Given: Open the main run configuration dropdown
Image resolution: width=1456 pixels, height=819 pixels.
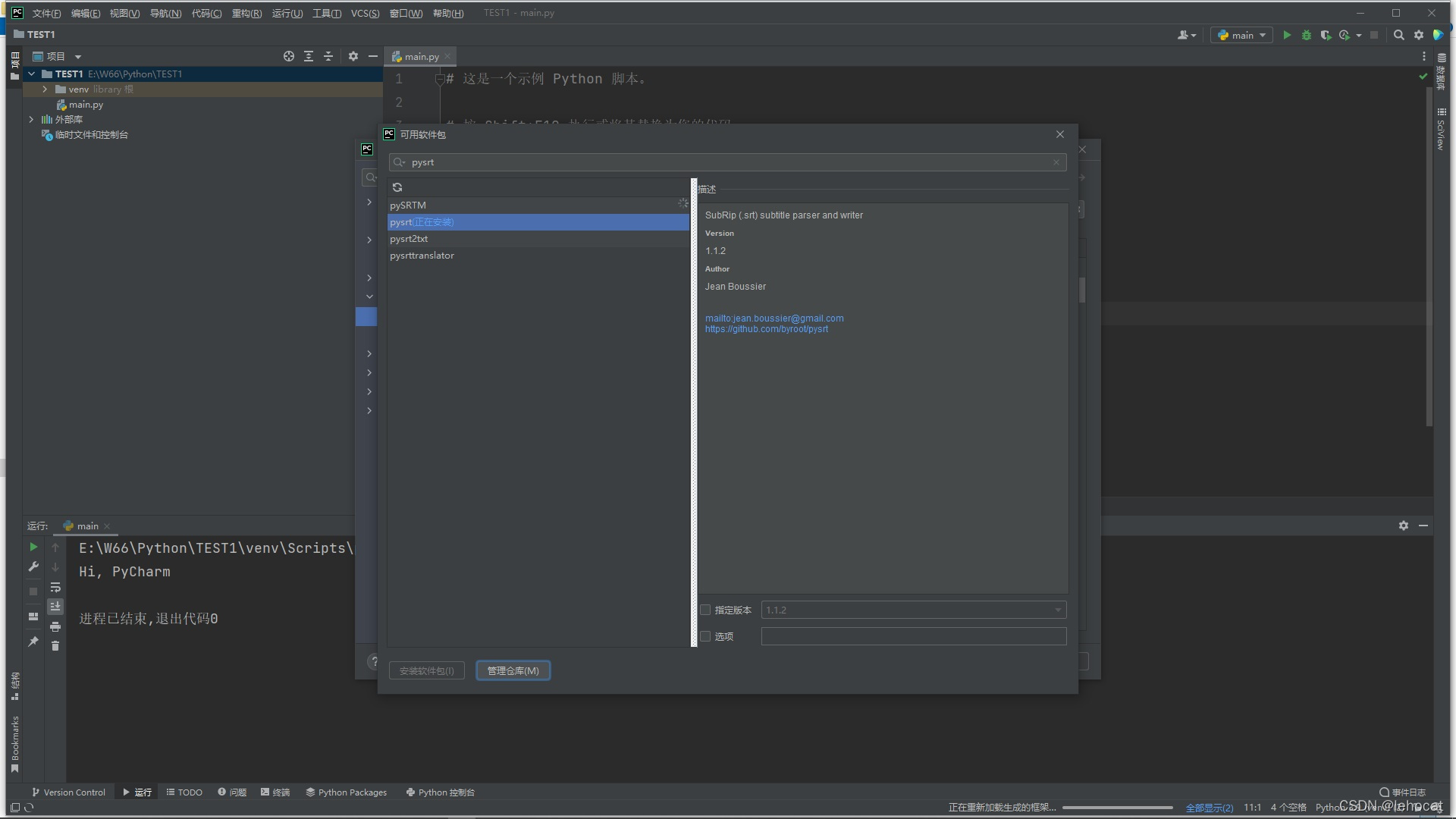Looking at the screenshot, I should click(1241, 35).
